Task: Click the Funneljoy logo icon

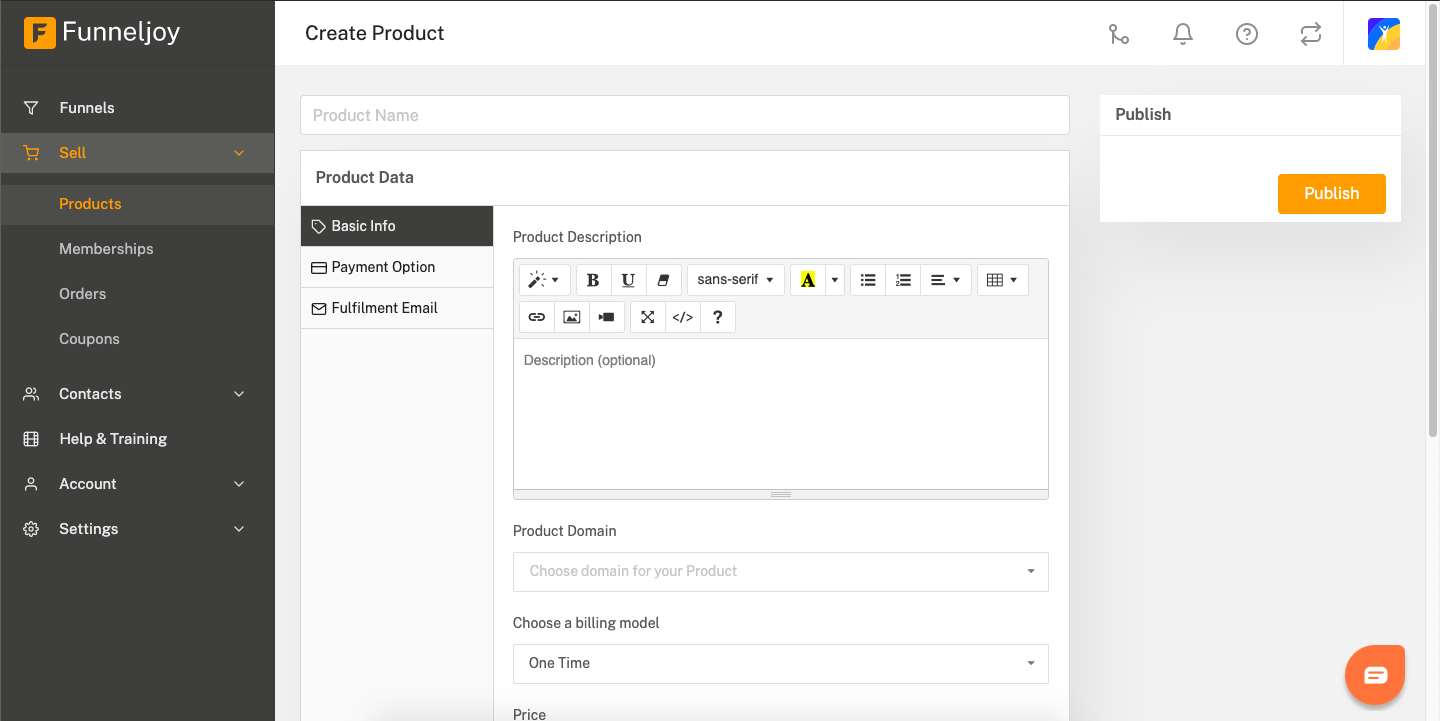Action: point(39,33)
